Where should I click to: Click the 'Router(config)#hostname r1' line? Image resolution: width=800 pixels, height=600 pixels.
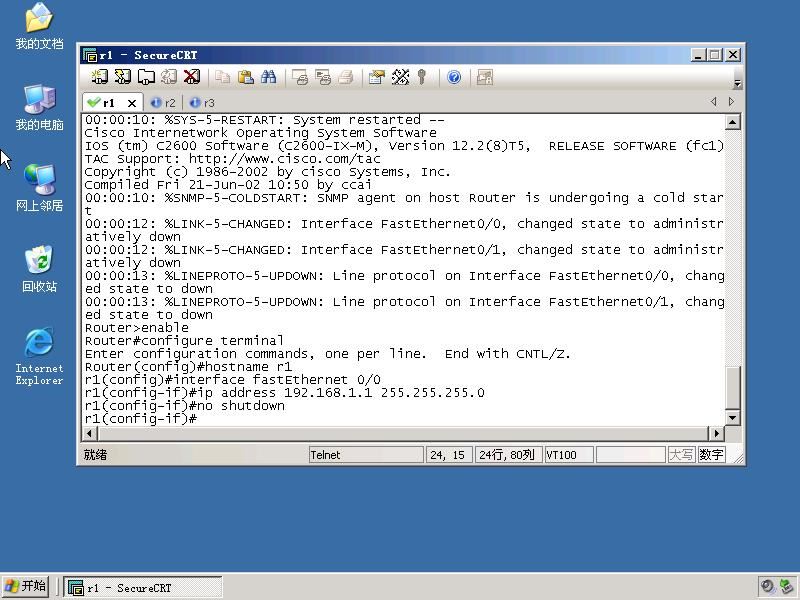point(188,367)
